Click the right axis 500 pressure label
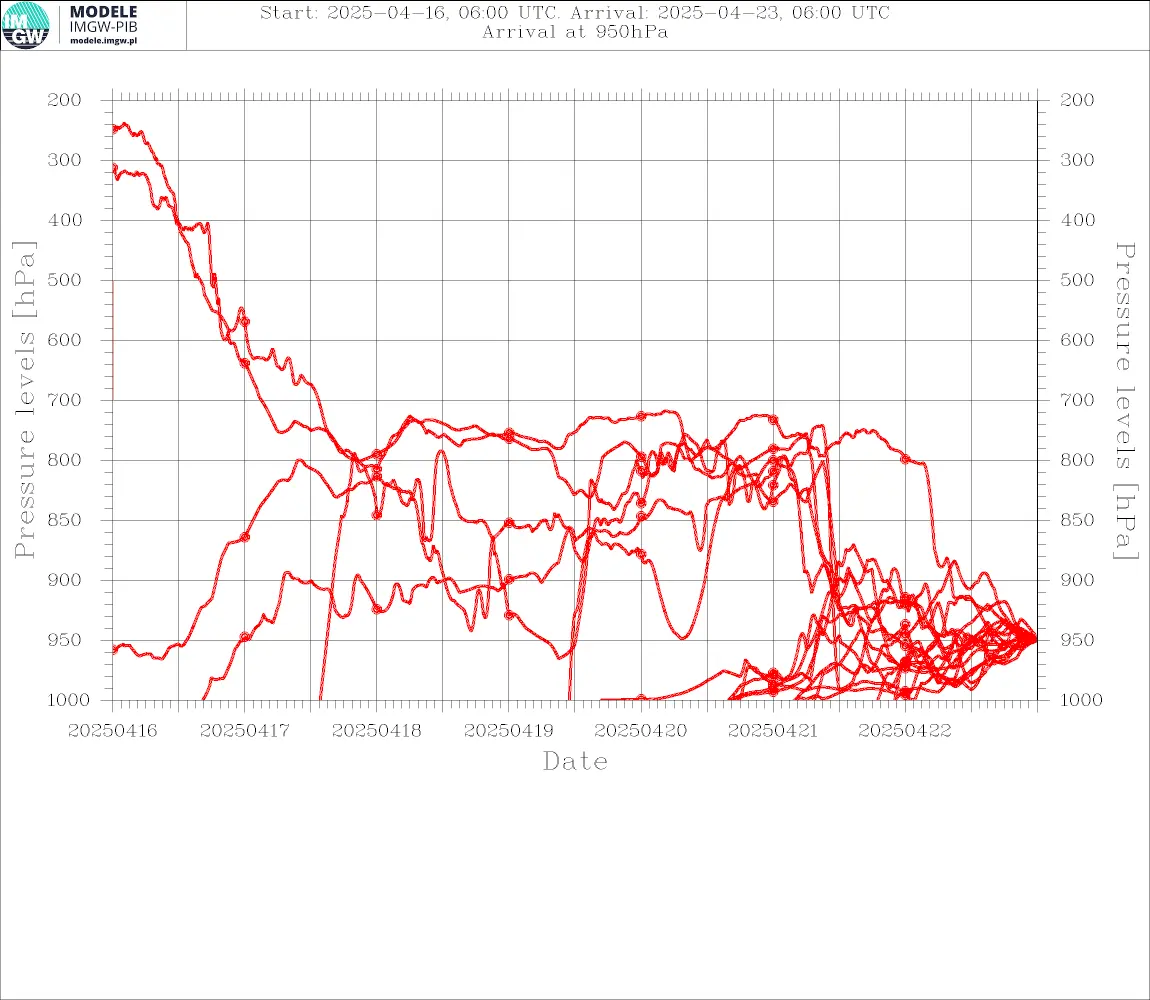The image size is (1150, 1000). [1077, 280]
